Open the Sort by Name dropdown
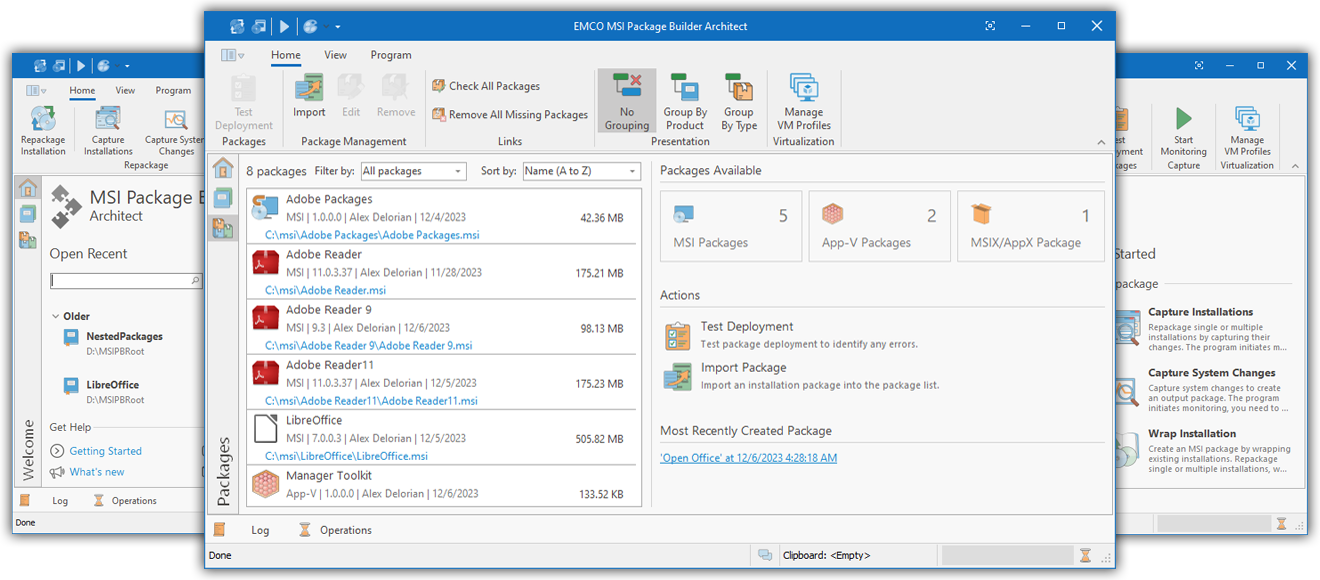1320x580 pixels. click(581, 171)
